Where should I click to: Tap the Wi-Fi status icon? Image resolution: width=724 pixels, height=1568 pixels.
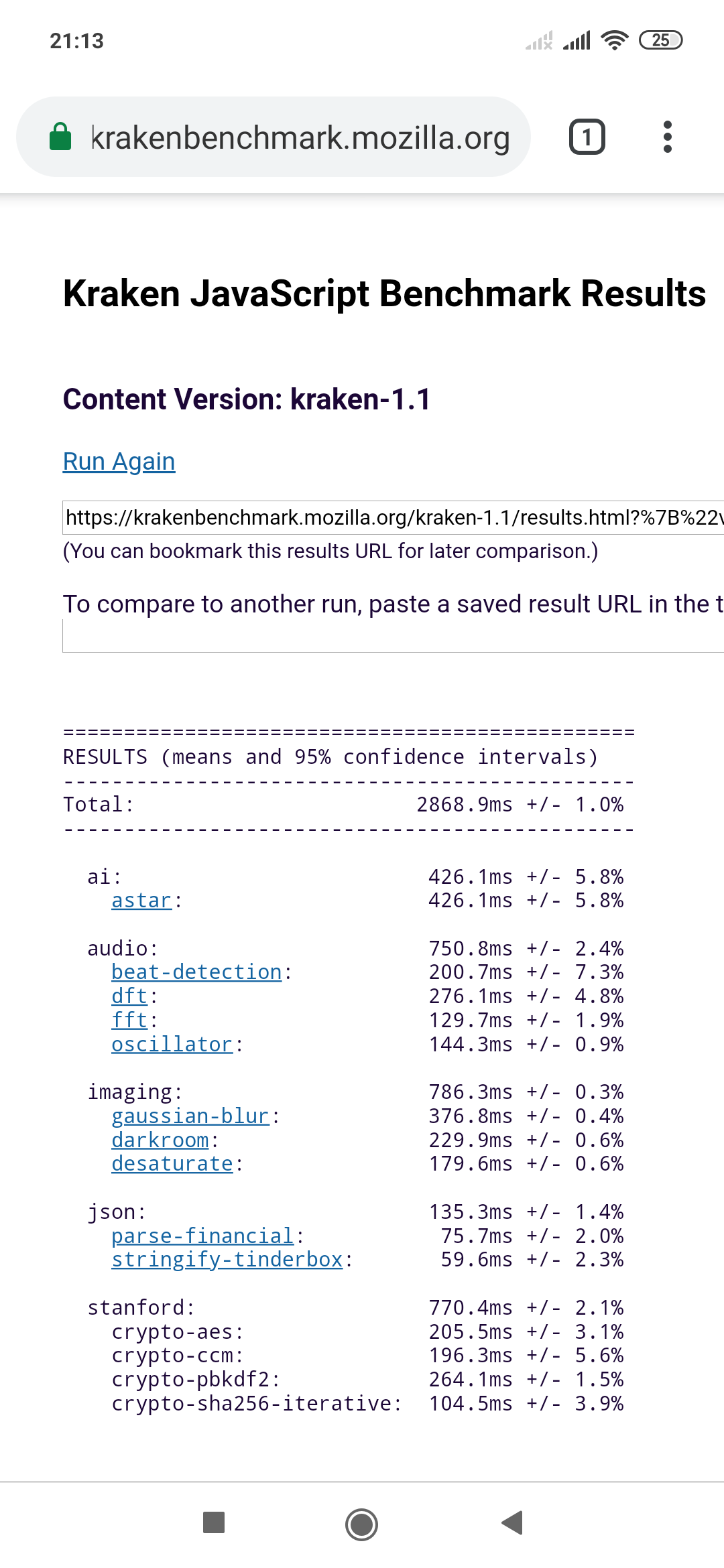[614, 40]
